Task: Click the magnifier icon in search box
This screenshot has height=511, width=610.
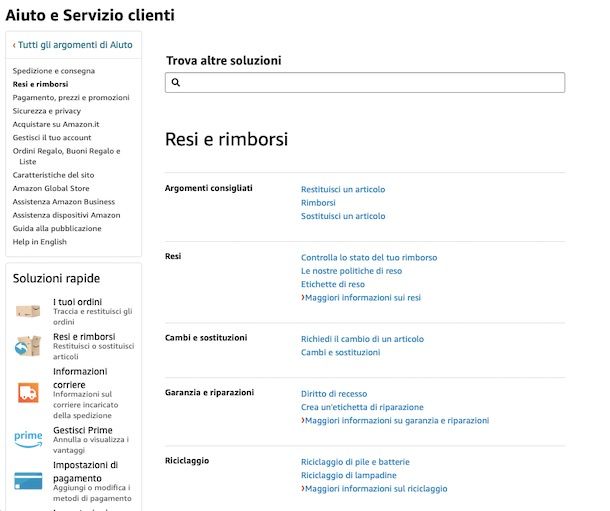Action: tap(176, 82)
